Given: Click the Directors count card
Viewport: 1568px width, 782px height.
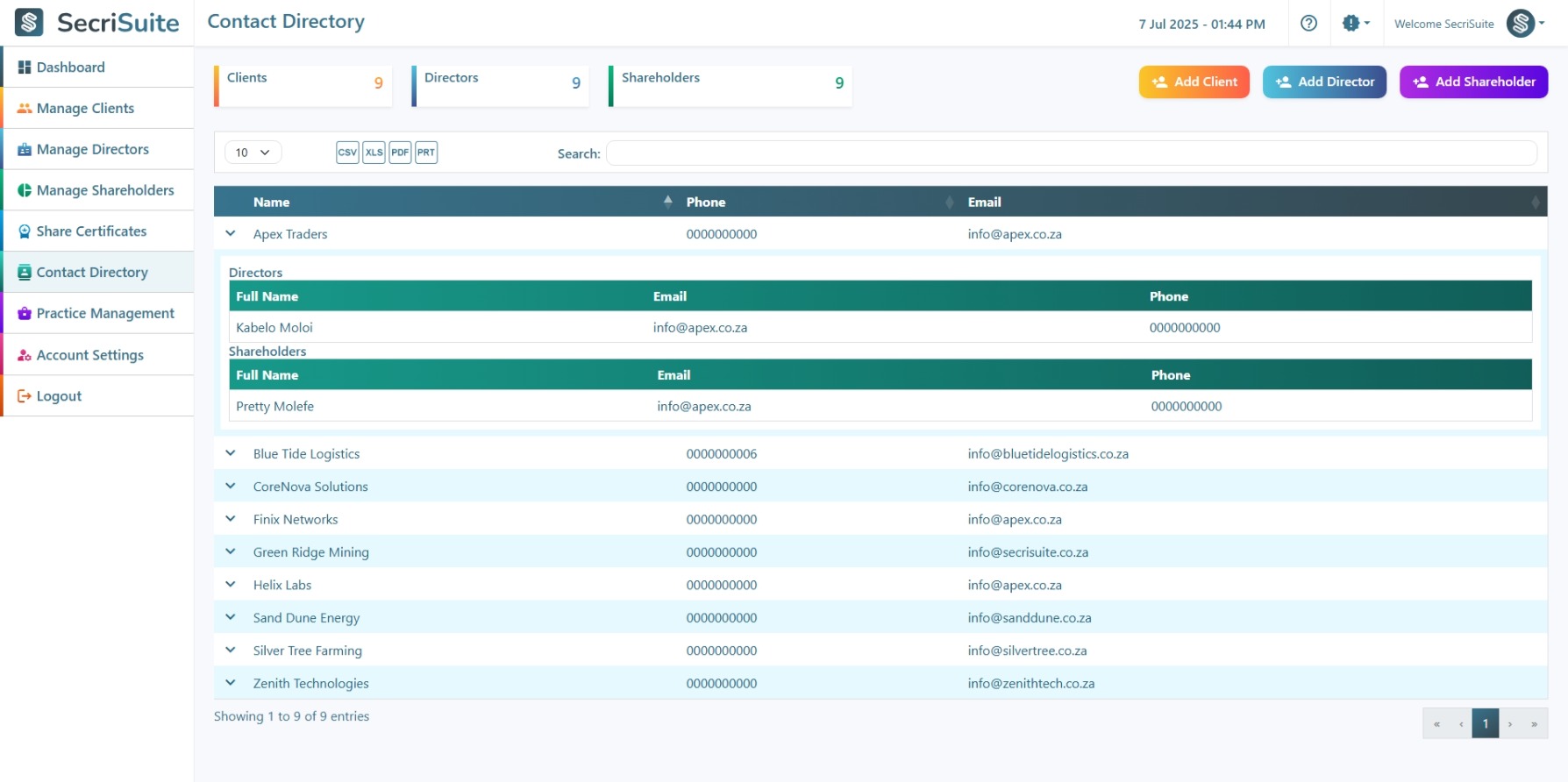Looking at the screenshot, I should 501,85.
